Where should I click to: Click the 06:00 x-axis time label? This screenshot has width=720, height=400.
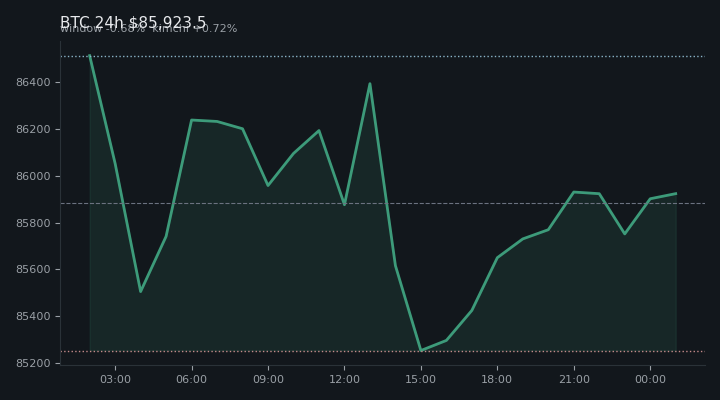pyautogui.click(x=192, y=379)
